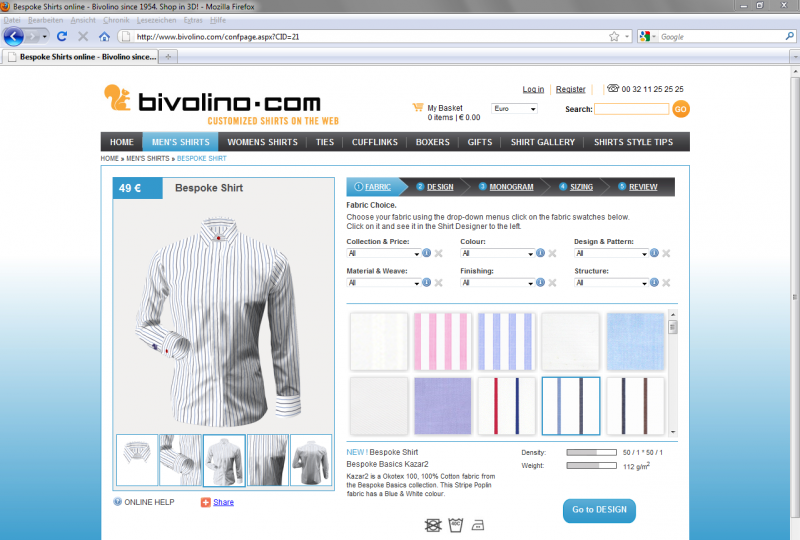Image resolution: width=800 pixels, height=540 pixels.
Task: Click the red Share plus icon
Action: click(206, 502)
